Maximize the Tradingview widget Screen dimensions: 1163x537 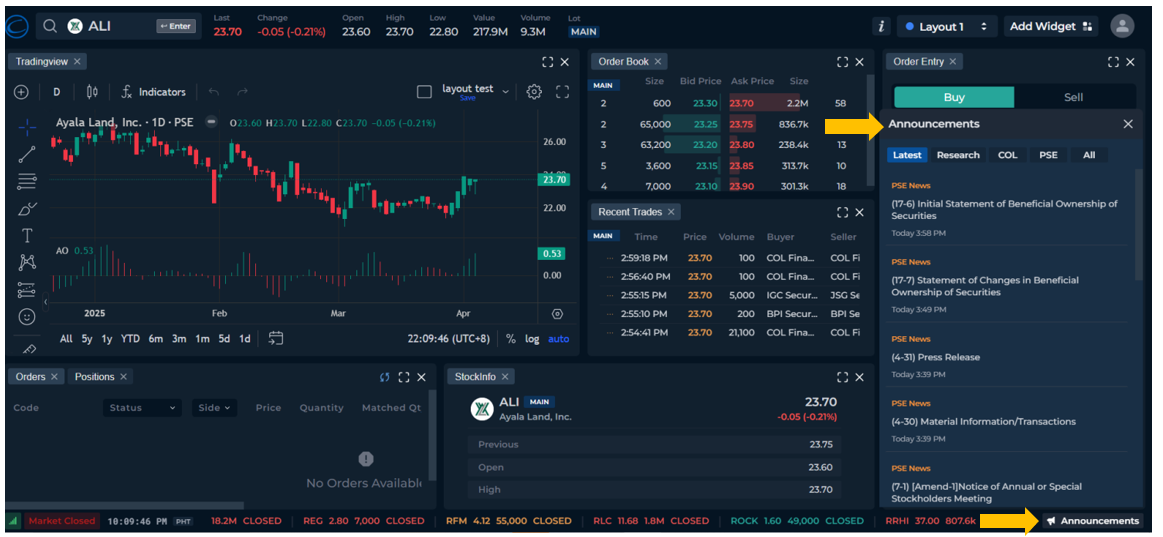tap(547, 62)
